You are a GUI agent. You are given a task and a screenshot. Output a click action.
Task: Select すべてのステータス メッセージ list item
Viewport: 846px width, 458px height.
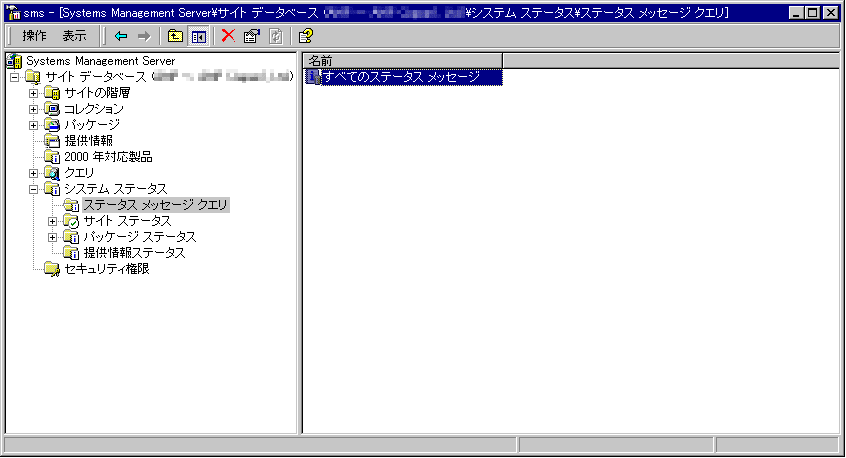point(411,77)
